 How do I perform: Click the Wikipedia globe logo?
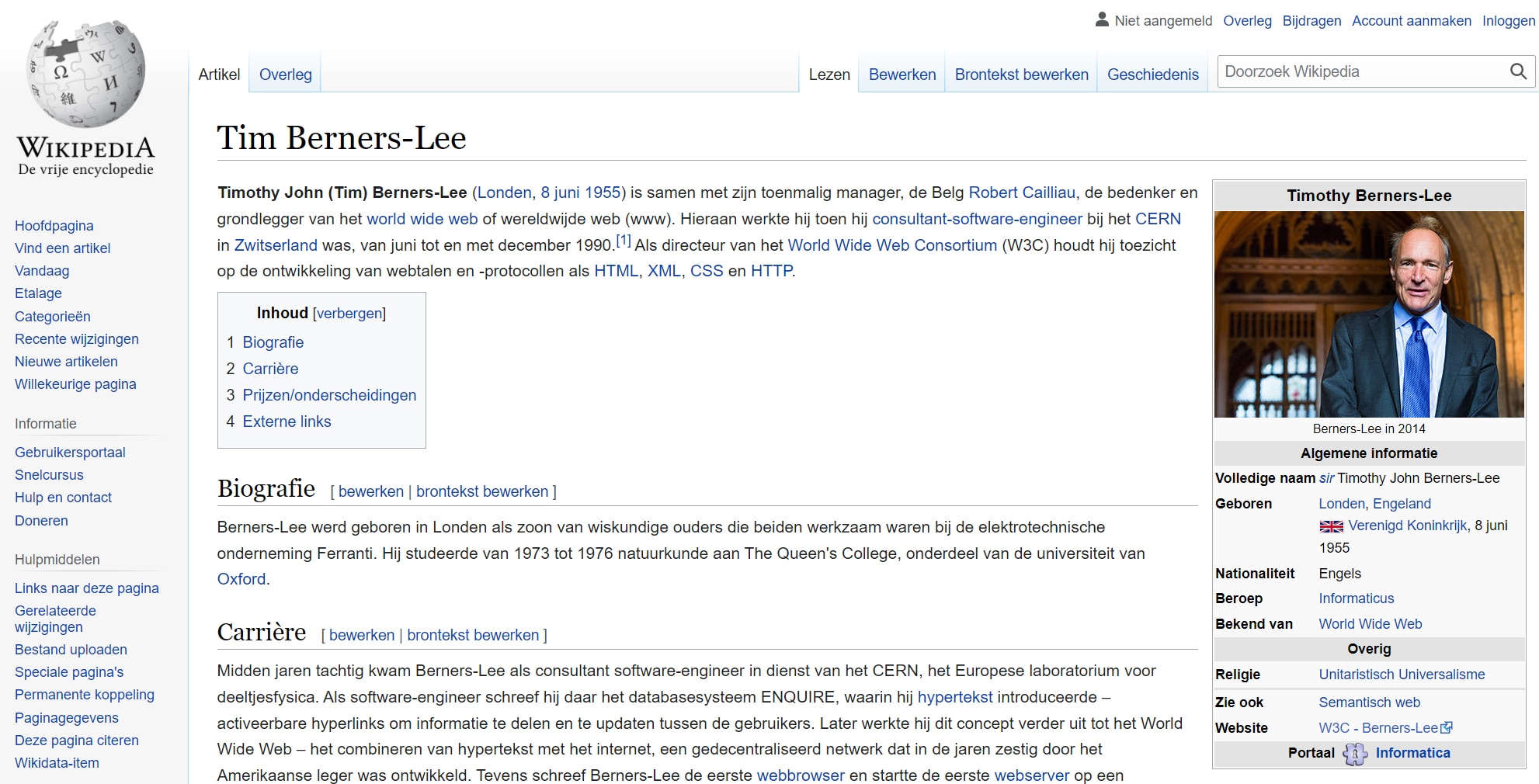(x=85, y=75)
